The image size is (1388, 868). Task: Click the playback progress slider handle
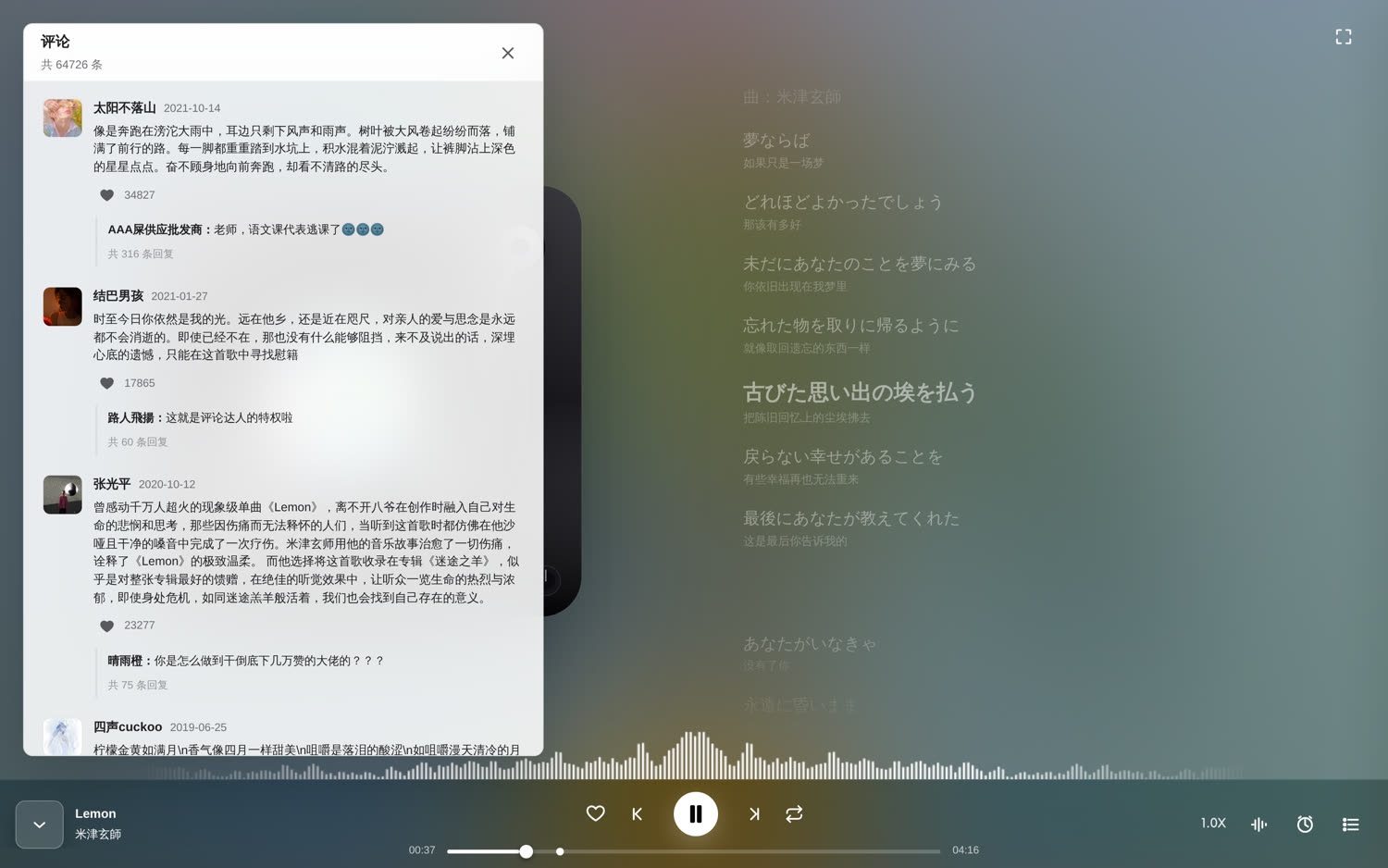click(x=526, y=851)
